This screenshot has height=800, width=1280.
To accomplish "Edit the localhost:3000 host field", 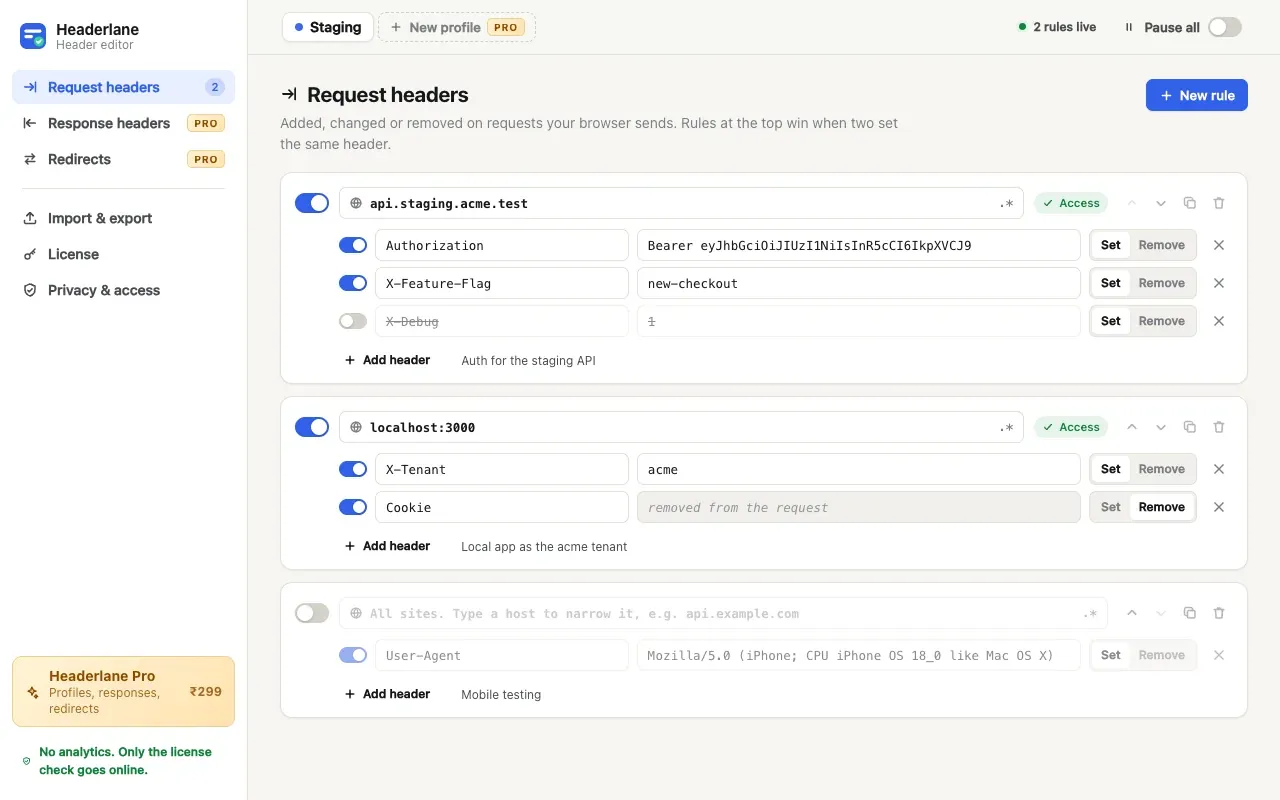I will point(681,427).
